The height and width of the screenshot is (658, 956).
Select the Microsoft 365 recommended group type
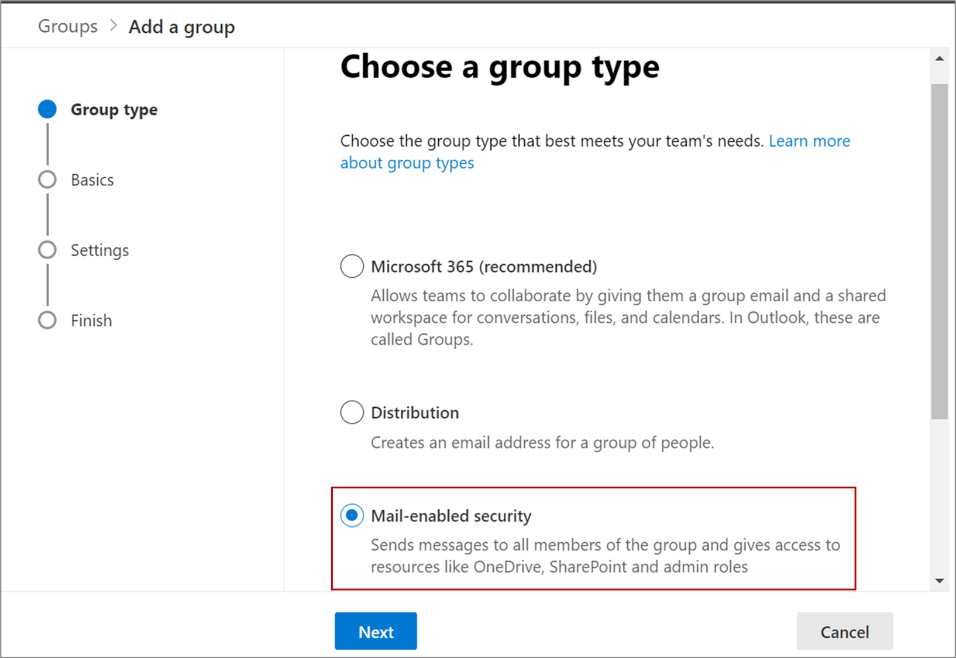[351, 266]
